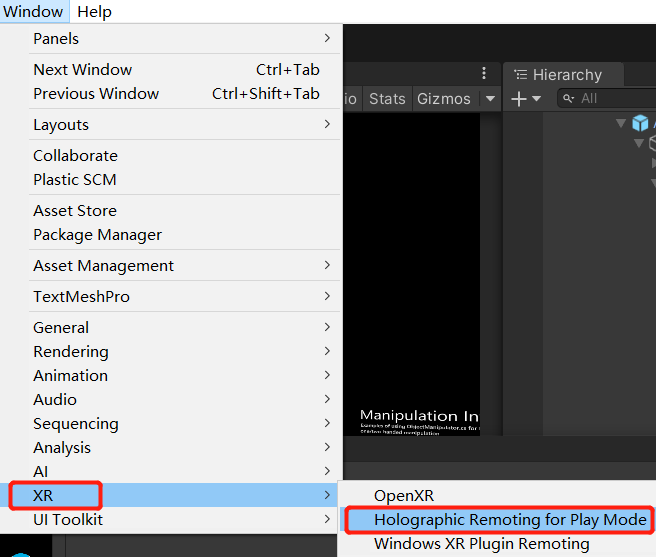Click the plus icon in Hierarchy
The width and height of the screenshot is (656, 557).
point(519,99)
